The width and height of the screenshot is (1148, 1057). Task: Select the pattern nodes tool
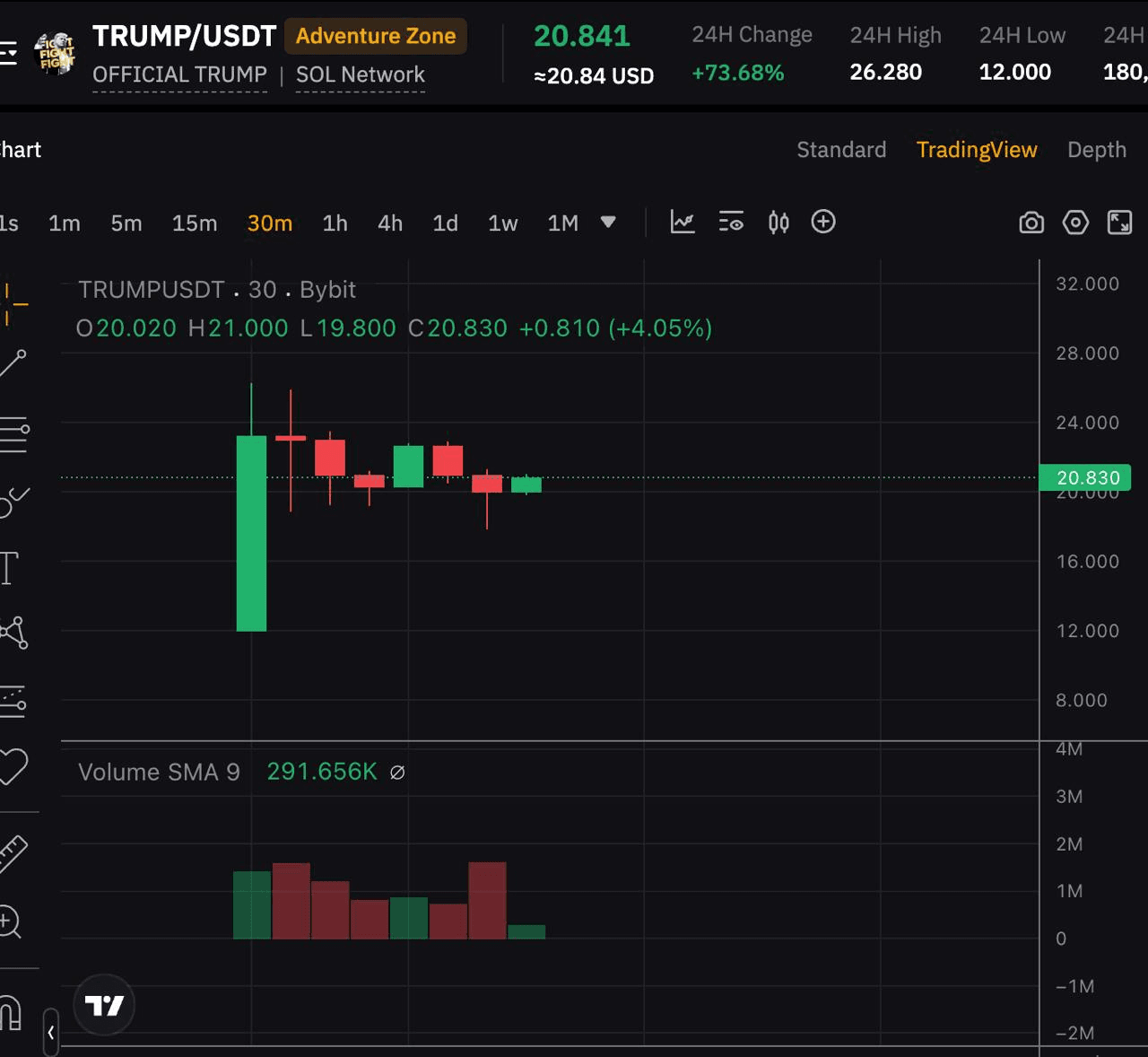[x=13, y=633]
